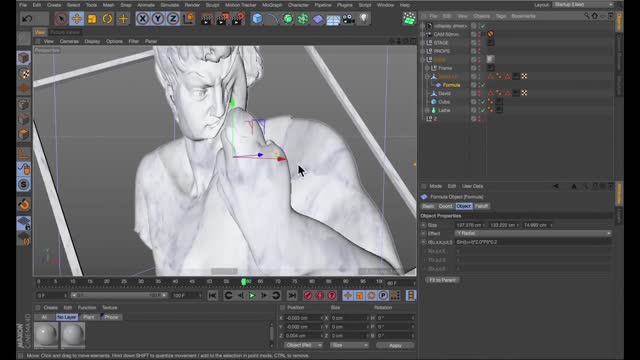Toggle the Cube object's enable checkmark
640x360 pixels.
click(483, 102)
